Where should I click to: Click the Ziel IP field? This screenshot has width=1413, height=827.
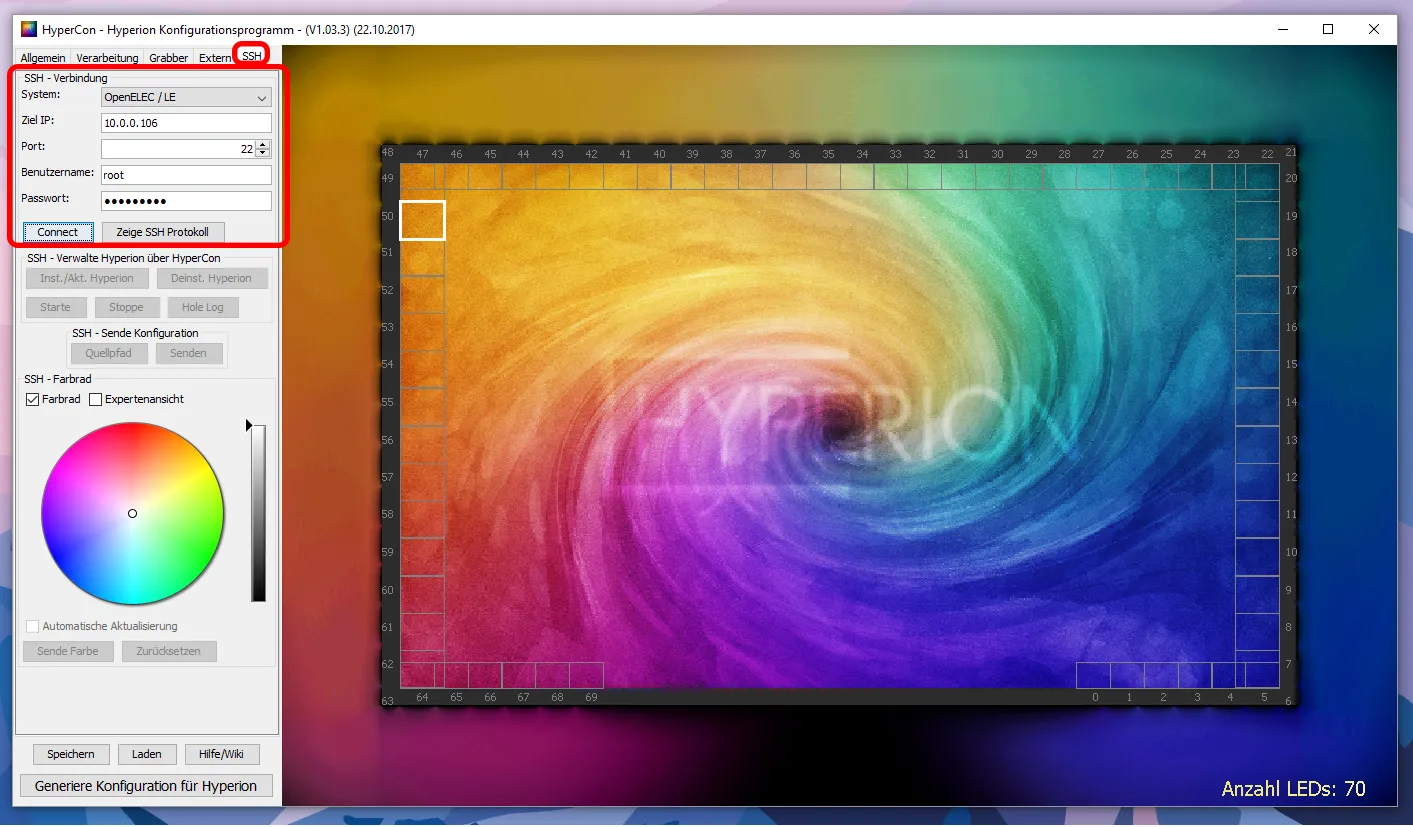186,123
